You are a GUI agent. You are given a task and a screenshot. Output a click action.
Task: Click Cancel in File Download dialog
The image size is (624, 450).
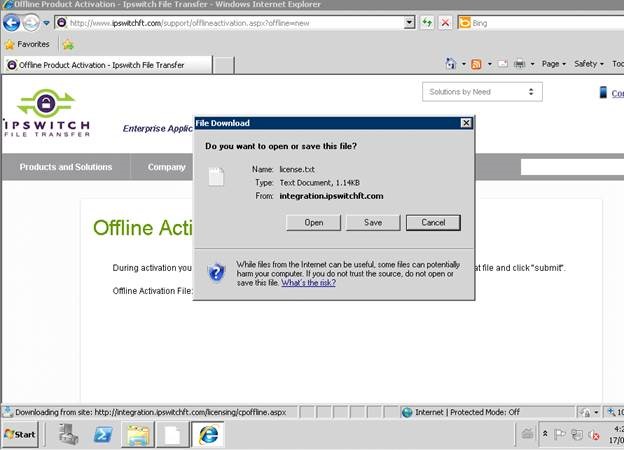point(433,222)
